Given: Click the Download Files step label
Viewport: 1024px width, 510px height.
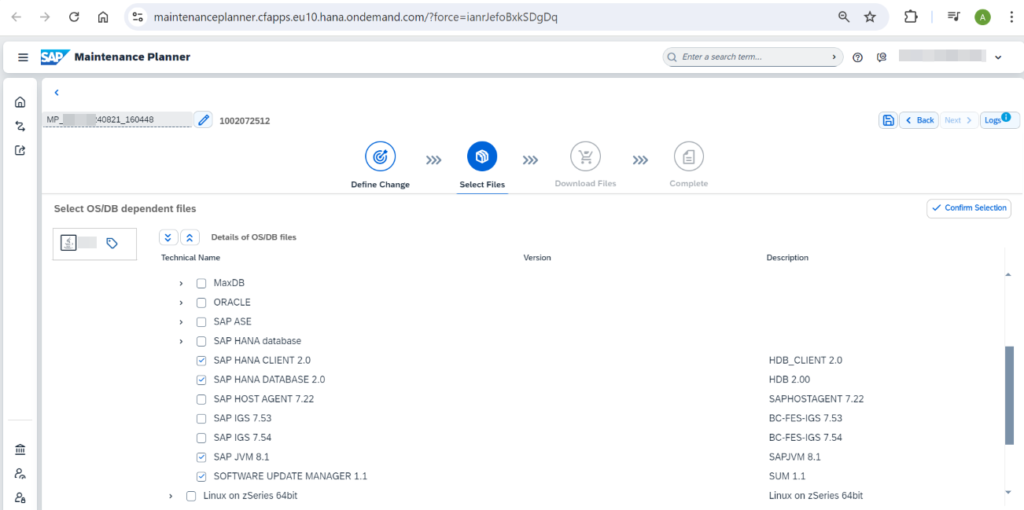Looking at the screenshot, I should (x=585, y=184).
